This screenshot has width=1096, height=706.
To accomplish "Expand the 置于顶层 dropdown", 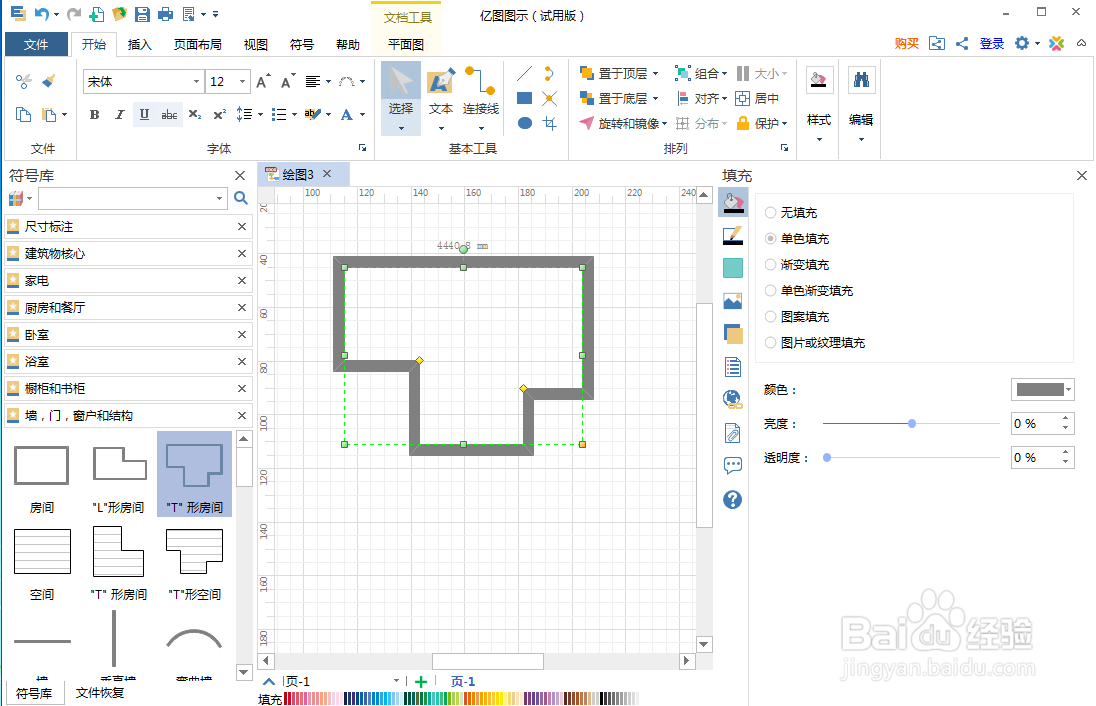I will coord(655,73).
